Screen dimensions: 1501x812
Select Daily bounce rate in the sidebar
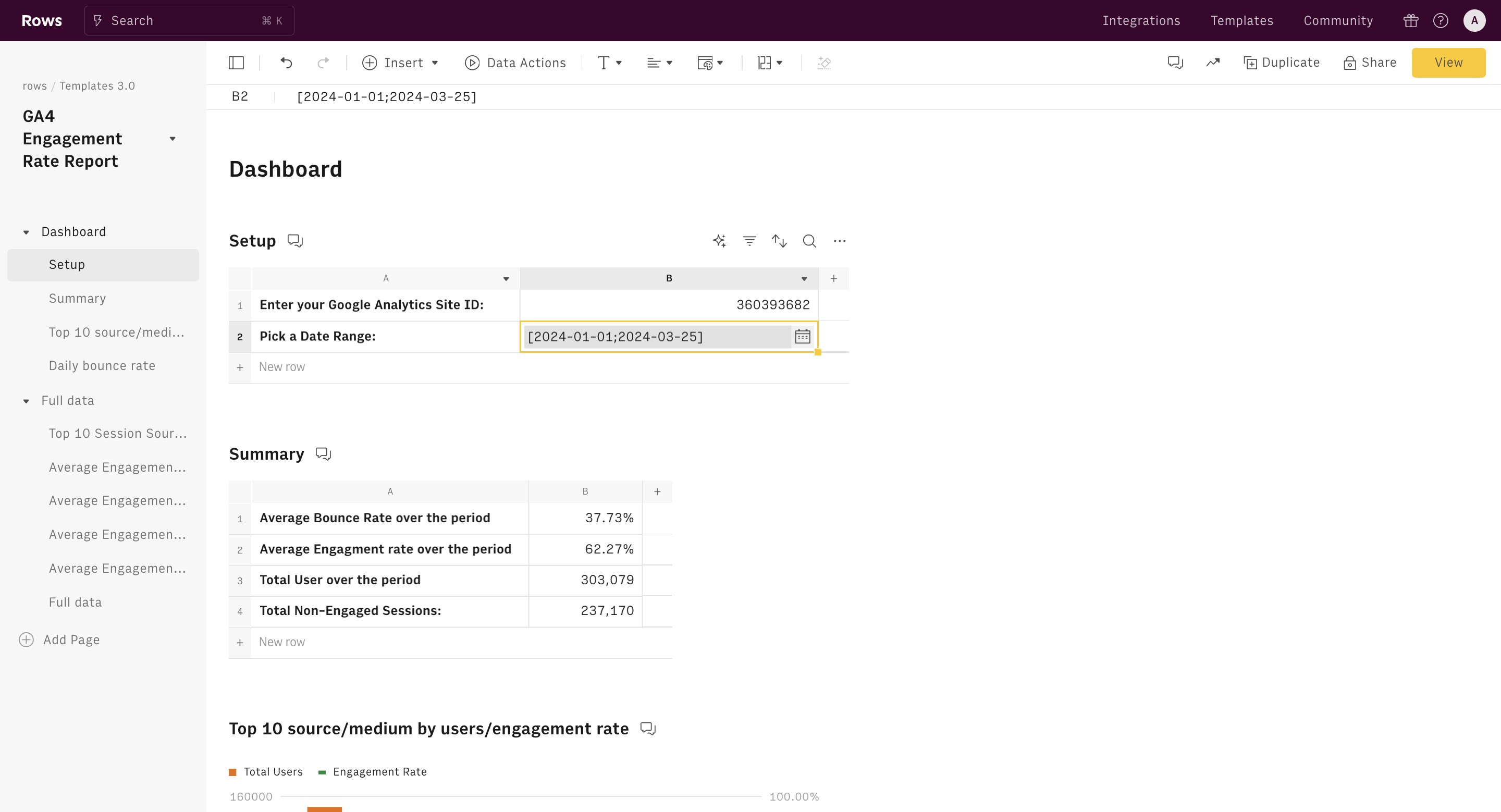coord(102,366)
